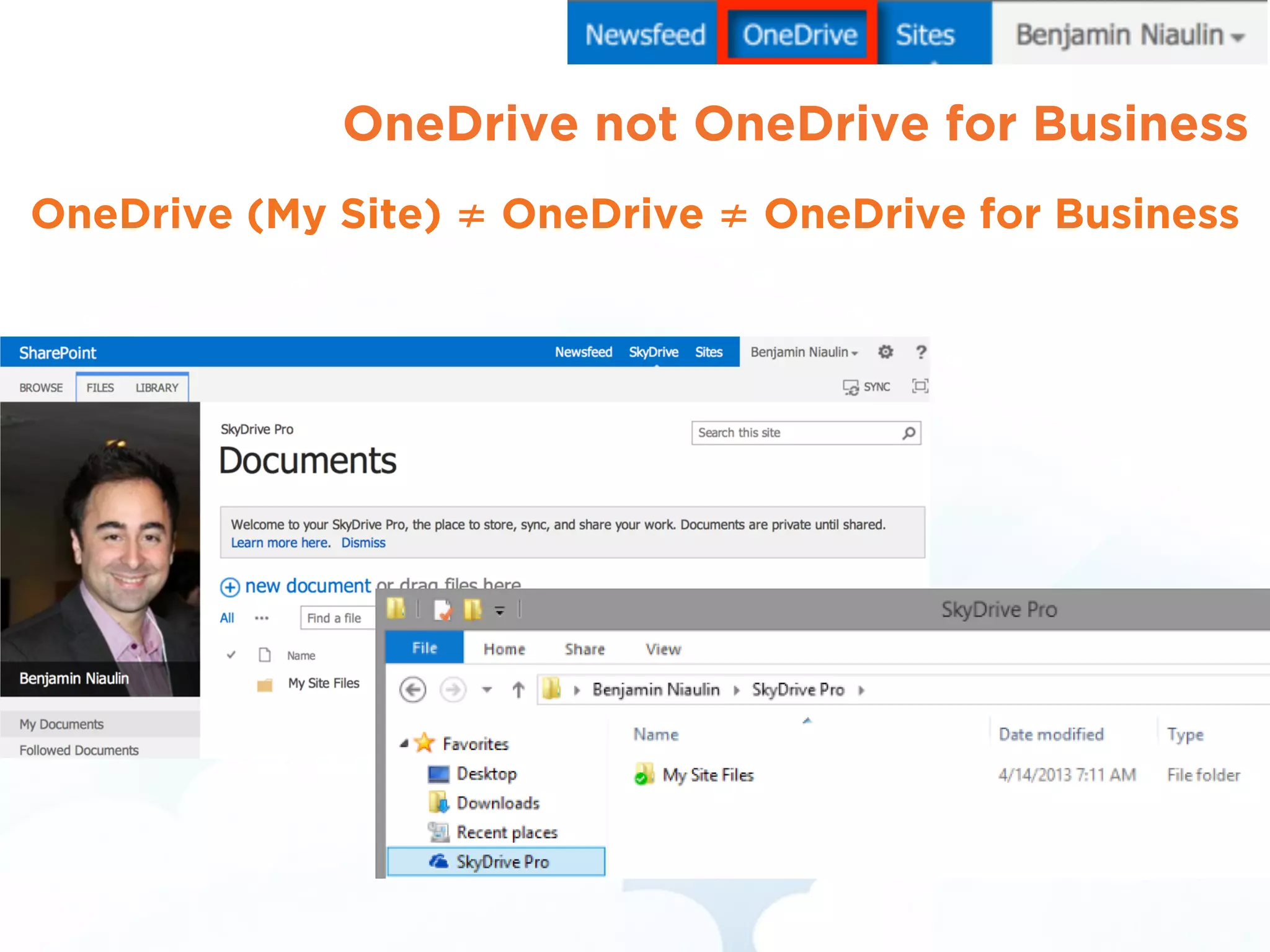The width and height of the screenshot is (1270, 952).
Task: Dismiss the SkyDrive Pro welcome message
Action: pos(363,542)
